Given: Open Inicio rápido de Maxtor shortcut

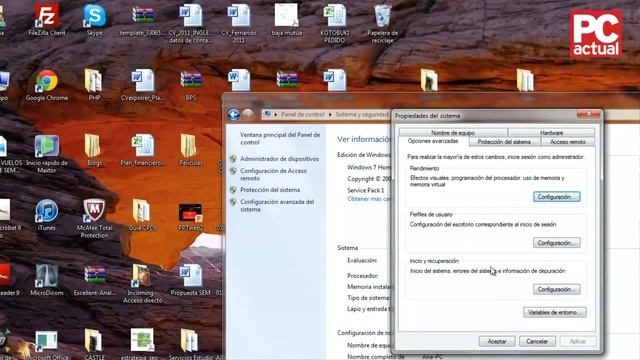Looking at the screenshot, I should pyautogui.click(x=47, y=153).
